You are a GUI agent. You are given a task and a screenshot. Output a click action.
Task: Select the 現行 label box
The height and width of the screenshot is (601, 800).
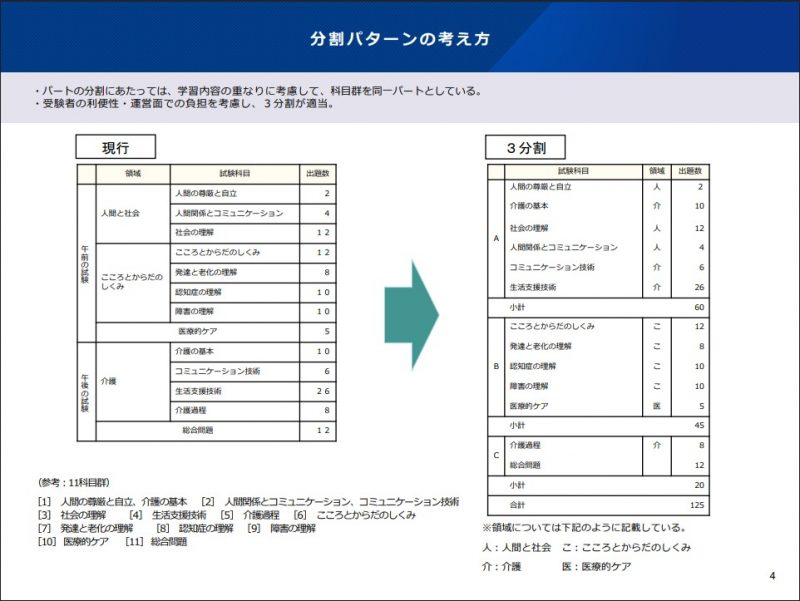[116, 147]
